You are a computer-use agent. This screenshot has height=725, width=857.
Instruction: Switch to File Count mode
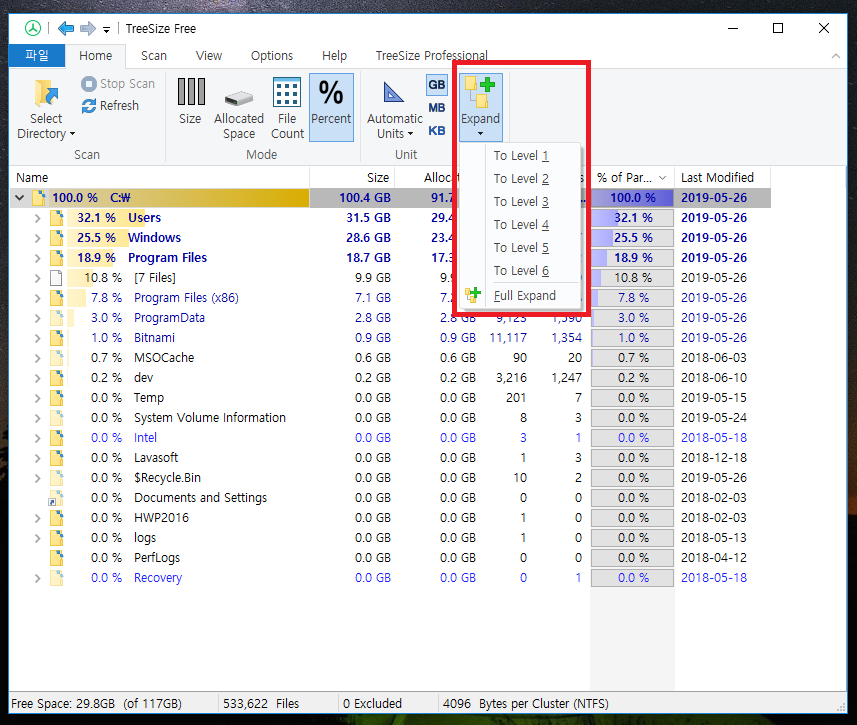[287, 108]
